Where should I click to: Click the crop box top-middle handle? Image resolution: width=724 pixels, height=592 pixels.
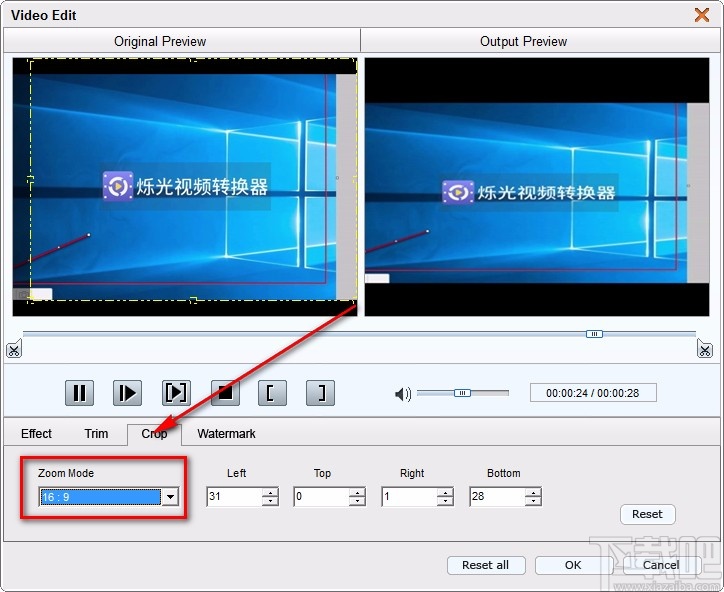tap(193, 59)
